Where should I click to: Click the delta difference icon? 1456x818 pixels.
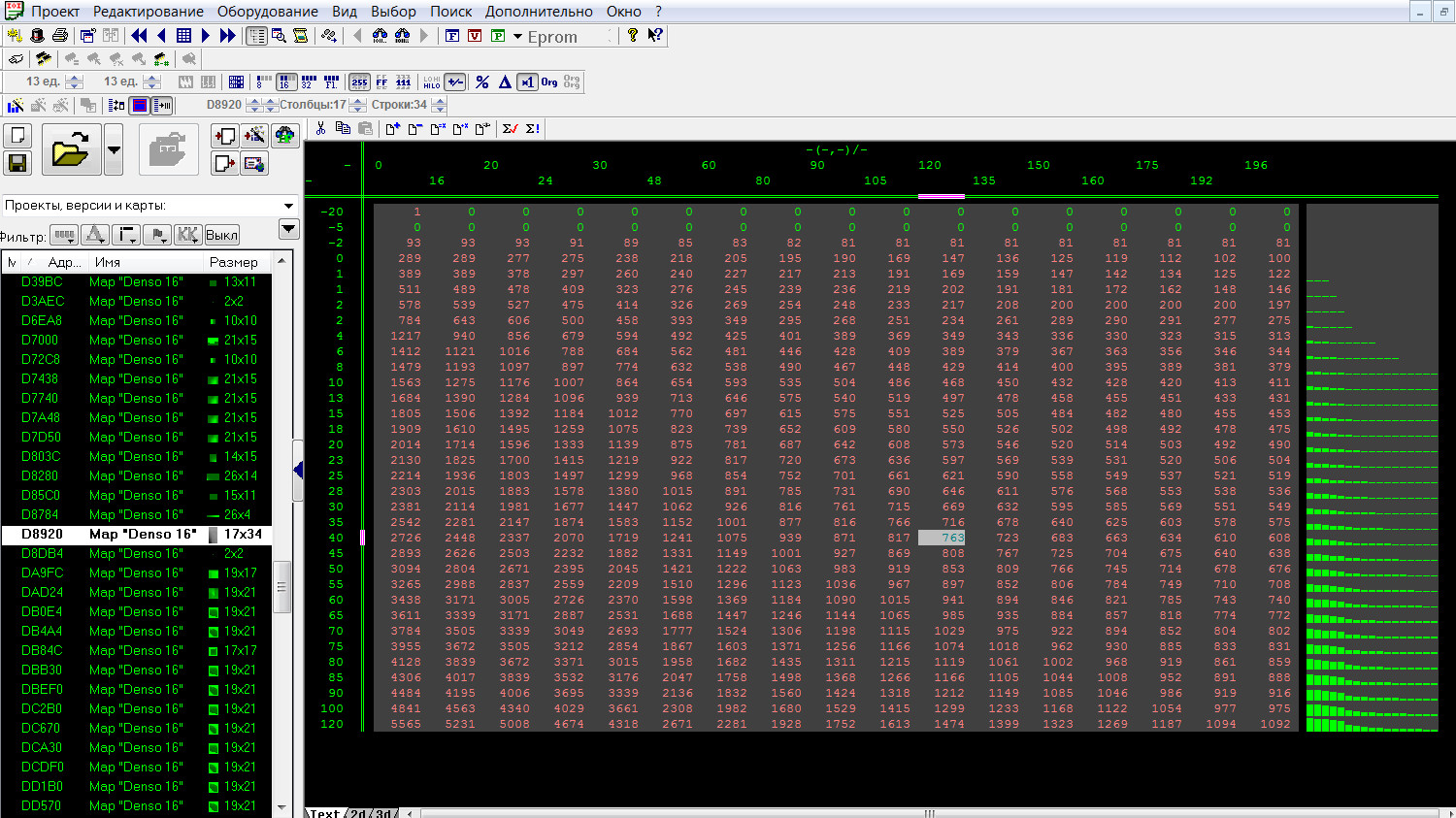[505, 82]
